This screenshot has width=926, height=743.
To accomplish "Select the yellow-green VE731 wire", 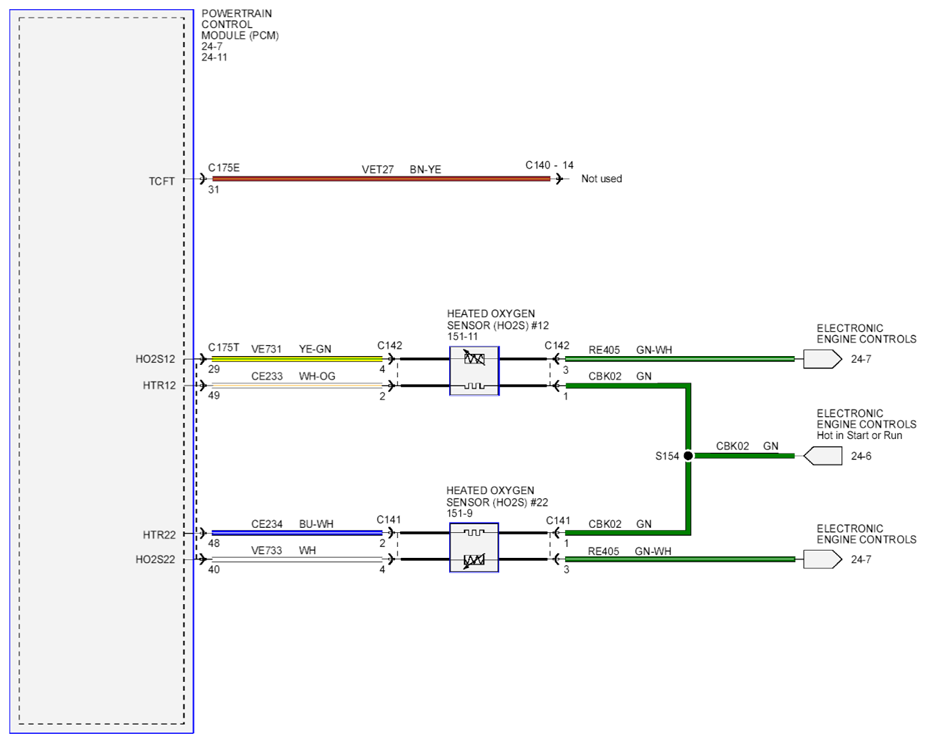I will (297, 359).
